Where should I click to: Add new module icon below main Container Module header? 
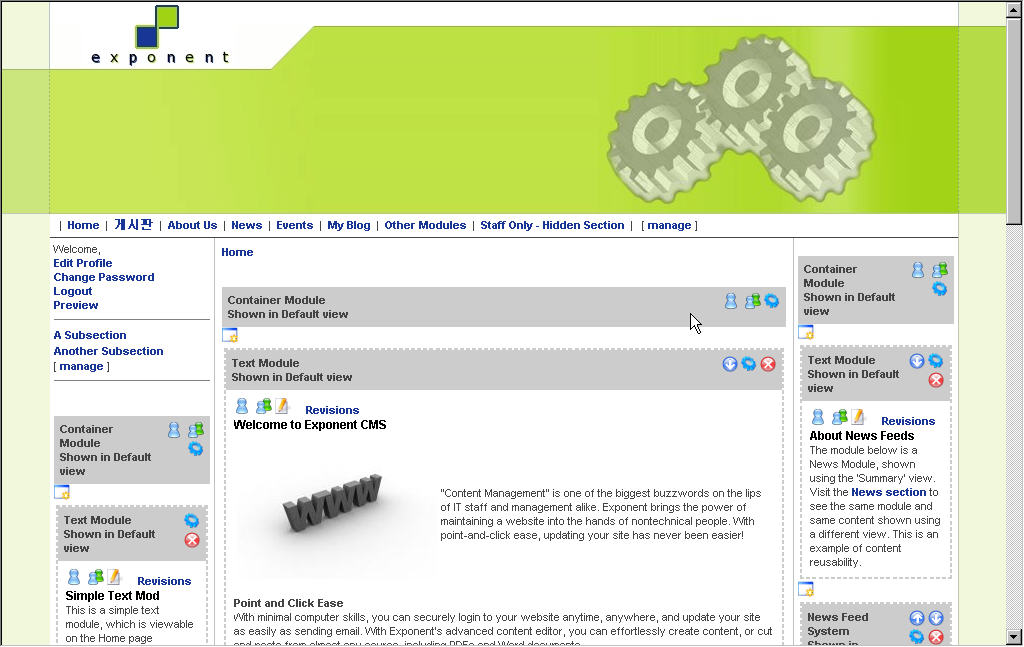(x=230, y=336)
